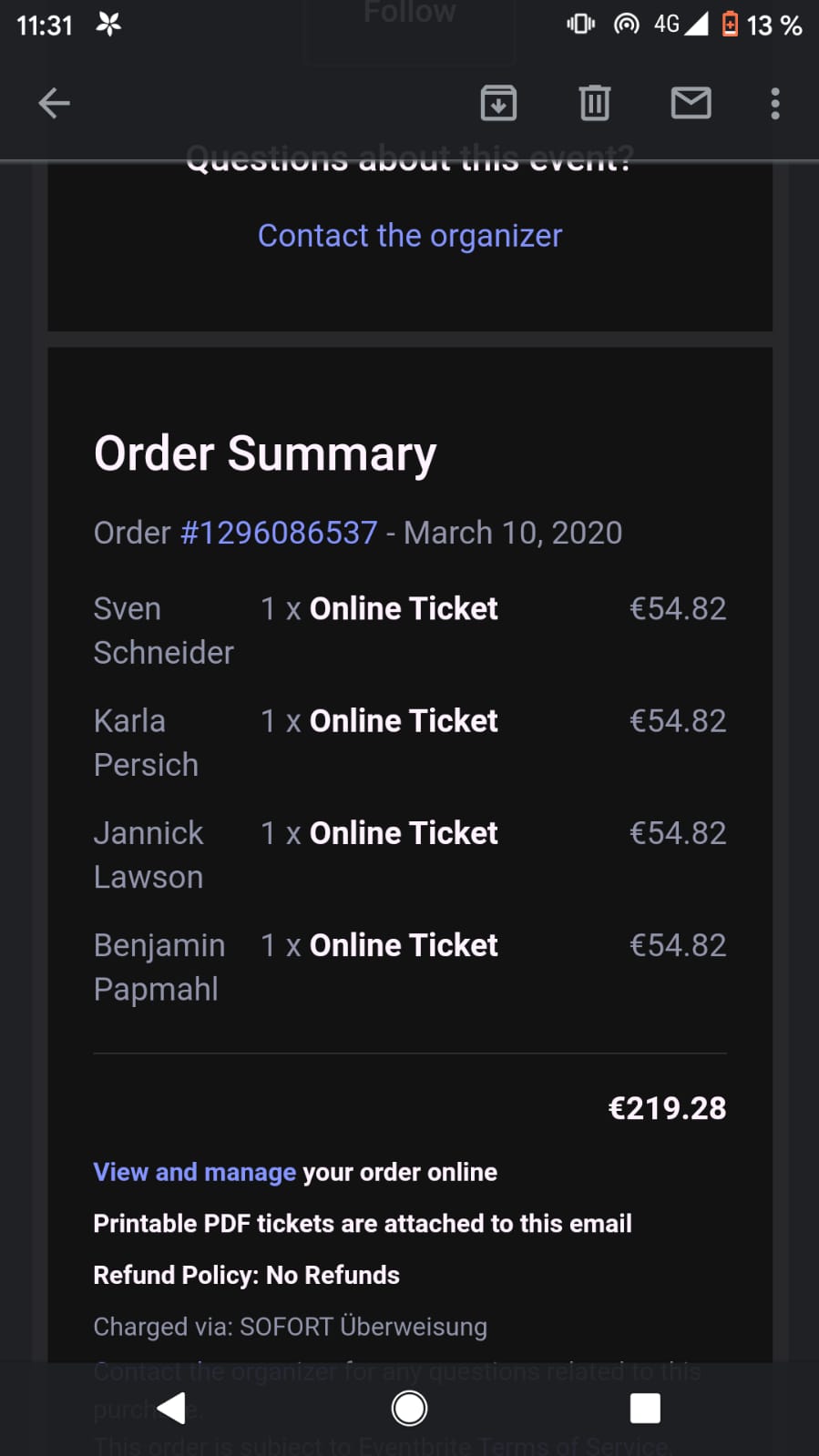Delete this email with trash icon
819x1456 pixels.
[594, 103]
